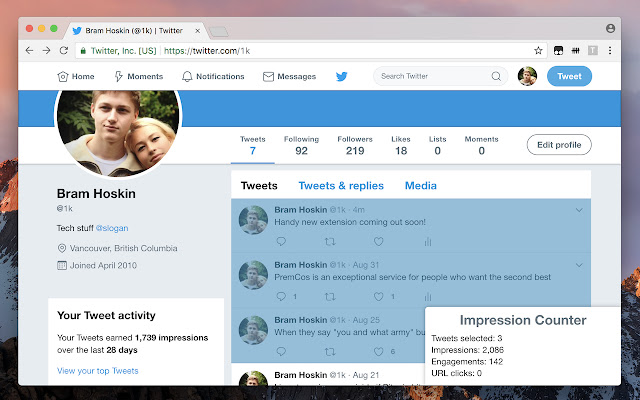This screenshot has height=400, width=640.
Task: Open the account avatar menu in navbar
Action: coord(527,76)
